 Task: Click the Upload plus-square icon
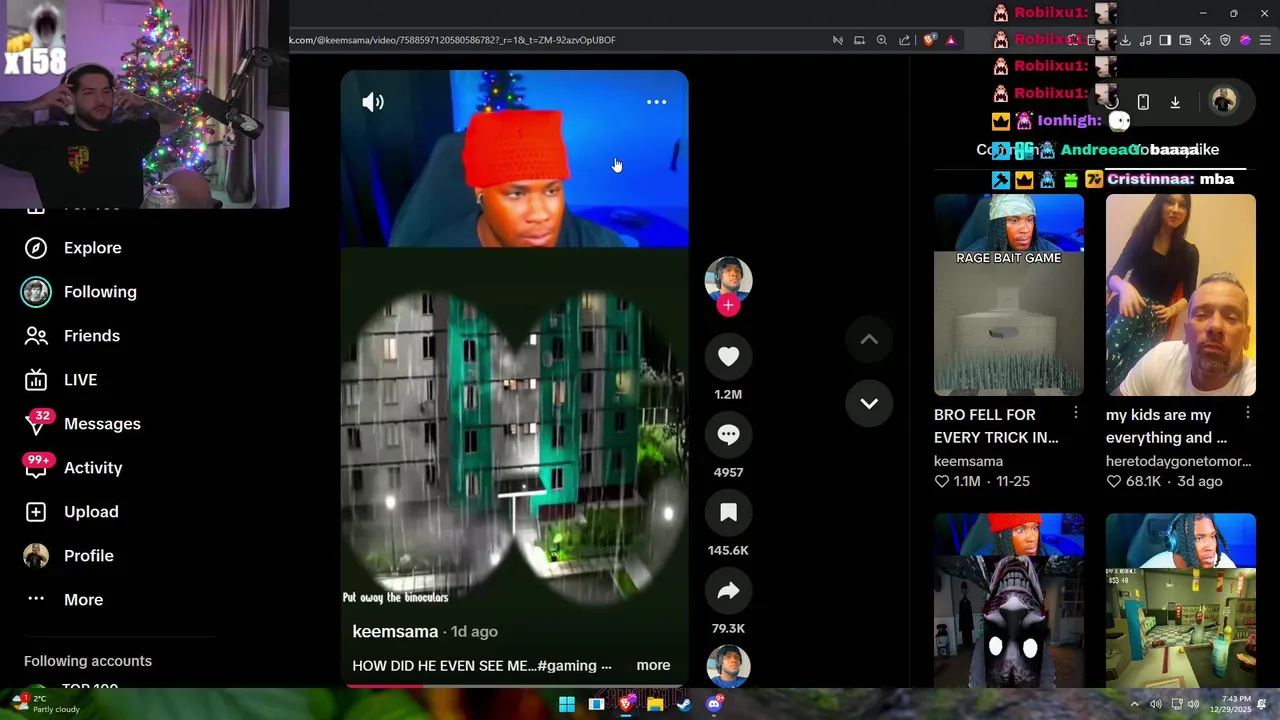[36, 512]
